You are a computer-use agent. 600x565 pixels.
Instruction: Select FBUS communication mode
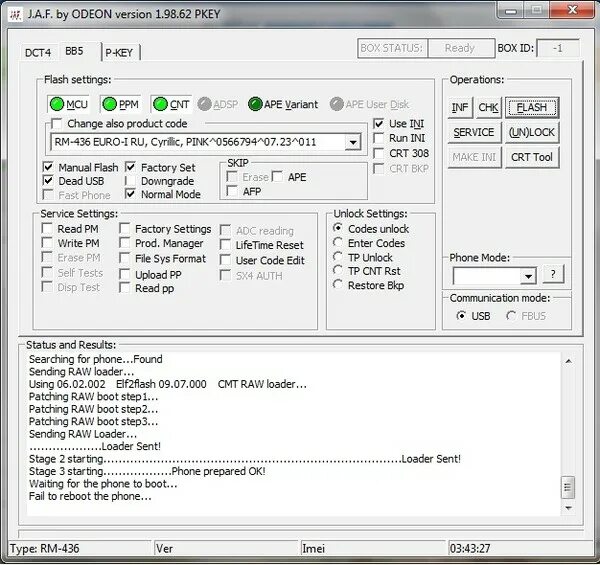[511, 316]
